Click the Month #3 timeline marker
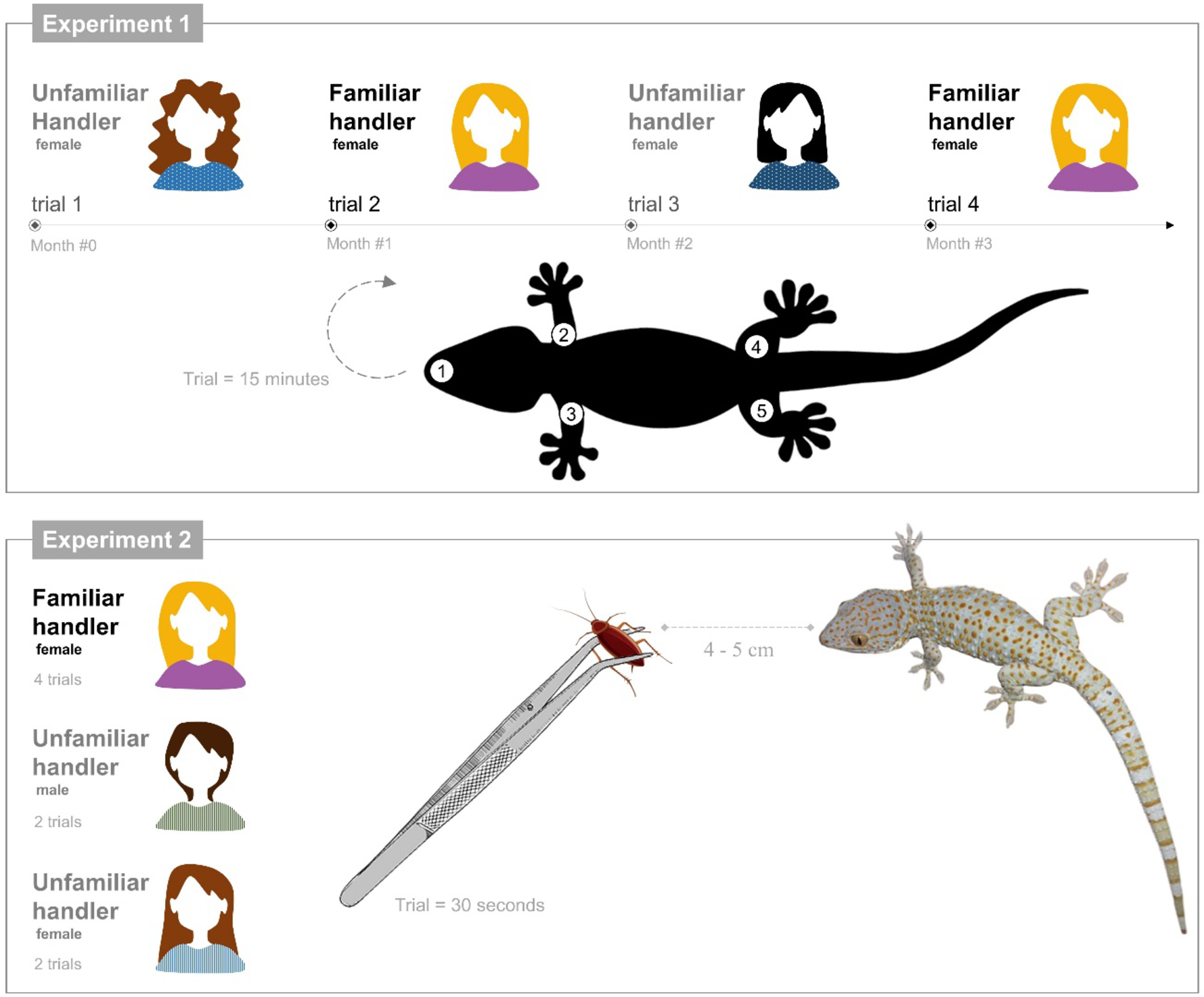This screenshot has height=997, width=1204. pyautogui.click(x=931, y=225)
